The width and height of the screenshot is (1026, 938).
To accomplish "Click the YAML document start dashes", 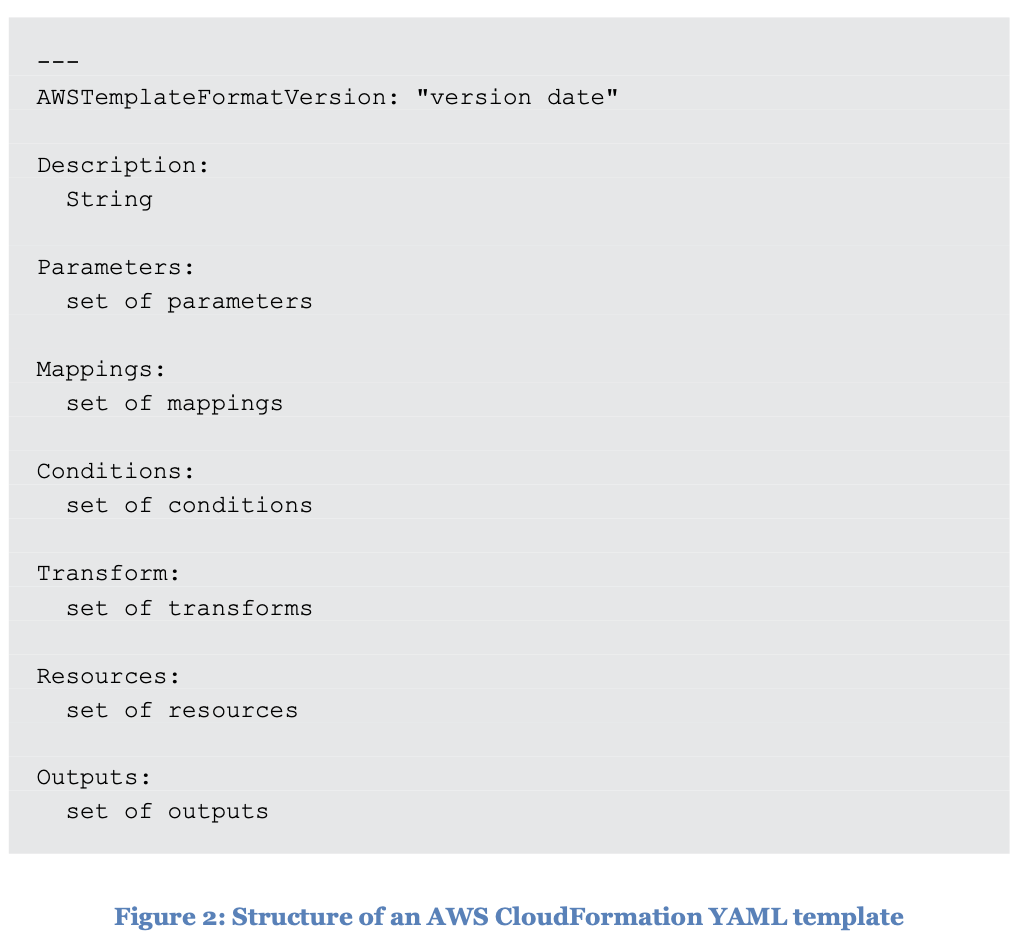I will tap(58, 62).
